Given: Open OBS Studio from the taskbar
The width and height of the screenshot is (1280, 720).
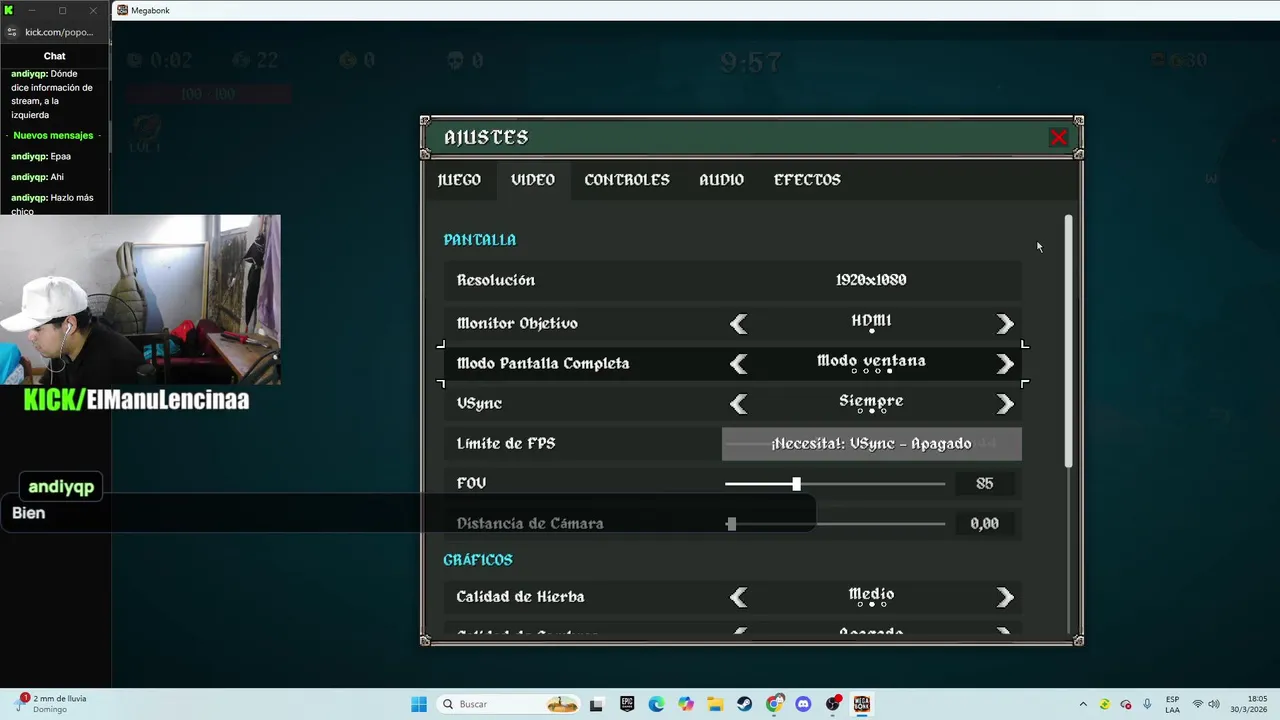Looking at the screenshot, I should 833,704.
